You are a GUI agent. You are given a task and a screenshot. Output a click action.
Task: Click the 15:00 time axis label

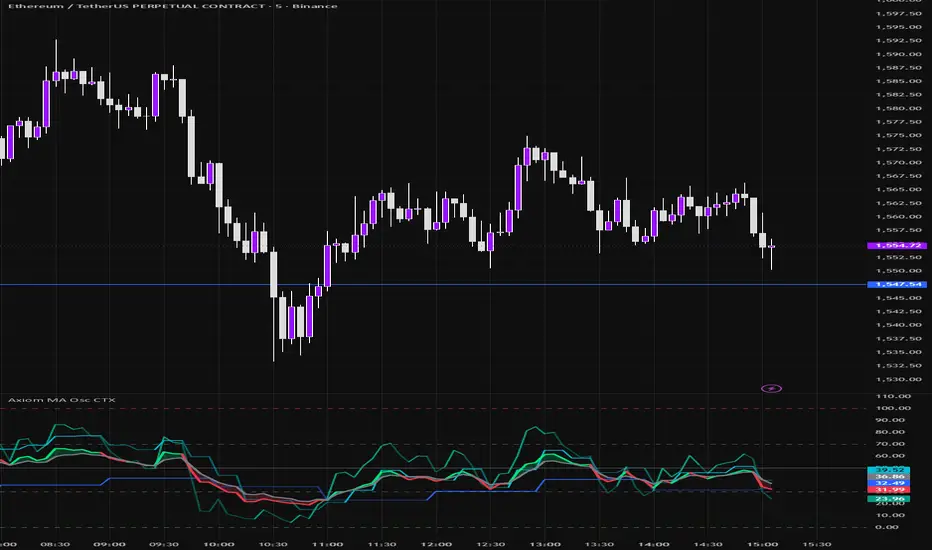(x=763, y=544)
